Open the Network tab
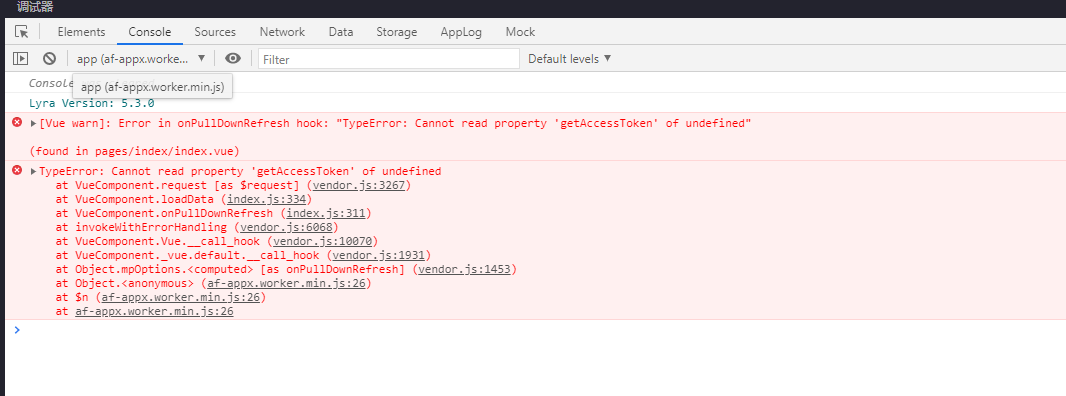Screen dimensions: 1066x396 point(282,32)
